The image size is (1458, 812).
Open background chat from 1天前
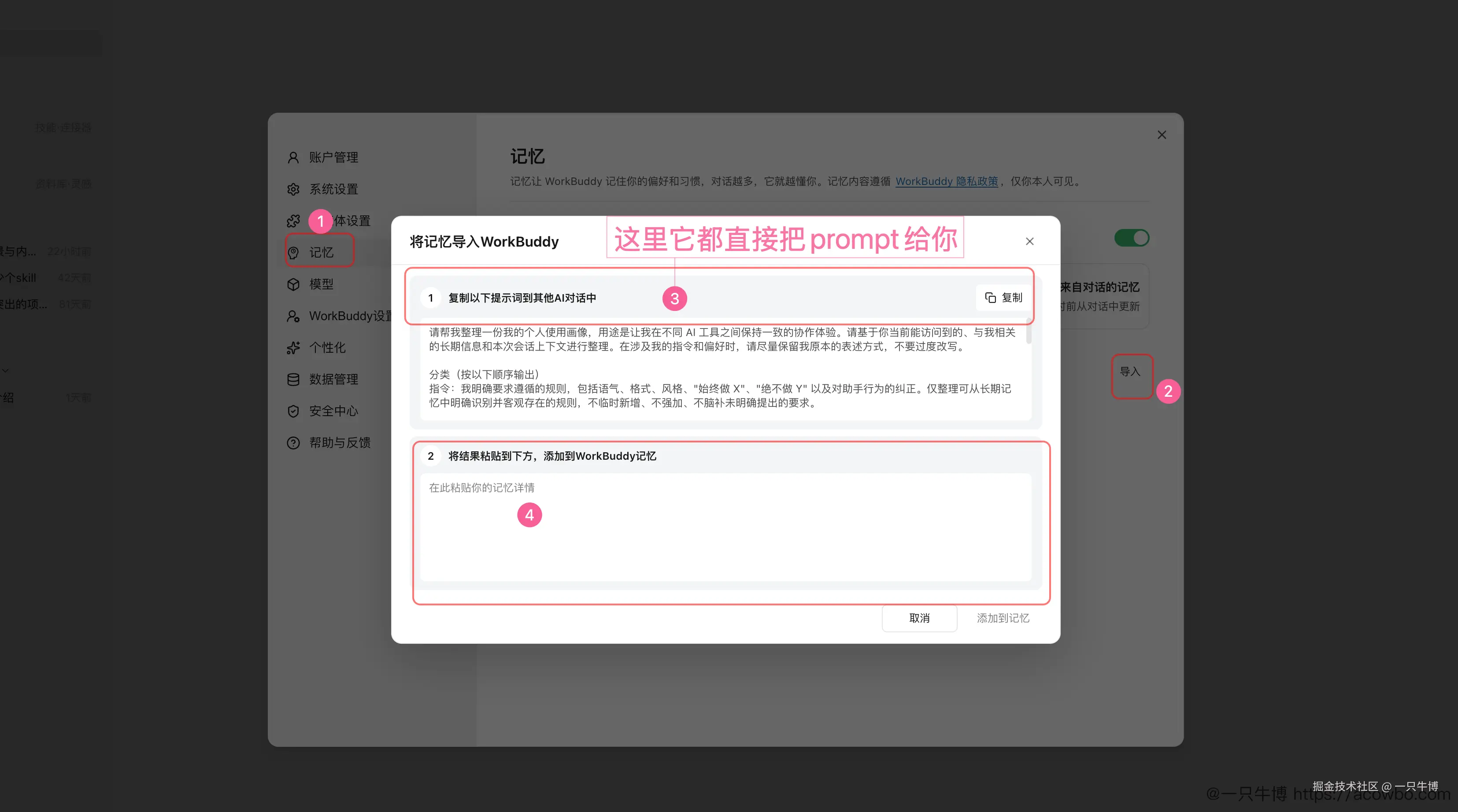pos(45,397)
